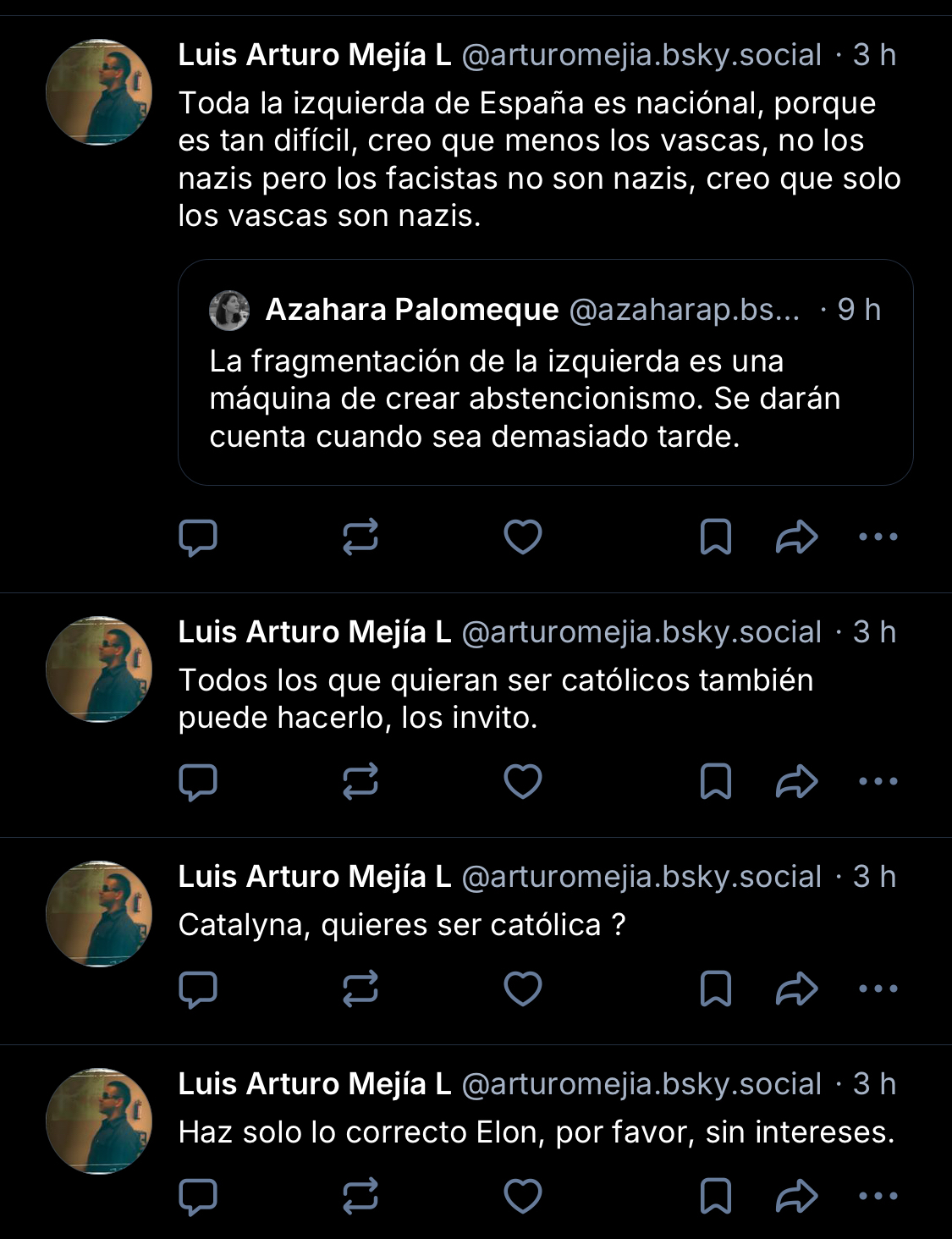This screenshot has width=952, height=1239.
Task: Open Luis Arturo Mejía L name on Elon post
Action: pos(314,1084)
